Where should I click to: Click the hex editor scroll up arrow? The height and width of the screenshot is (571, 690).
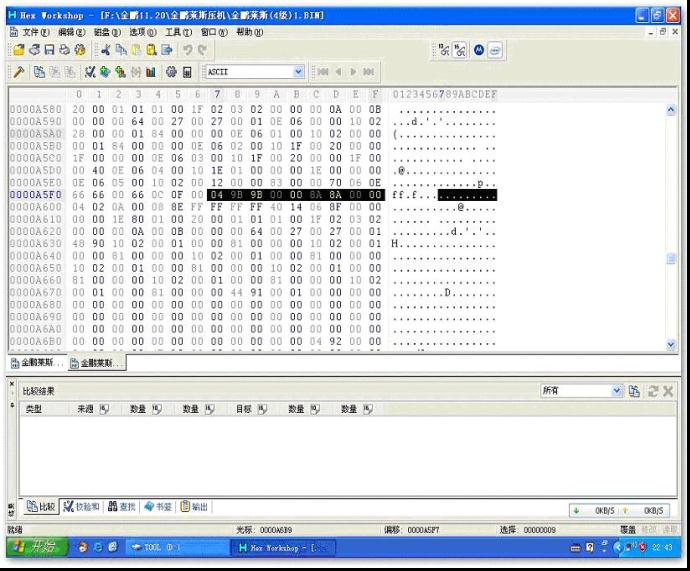(x=671, y=110)
